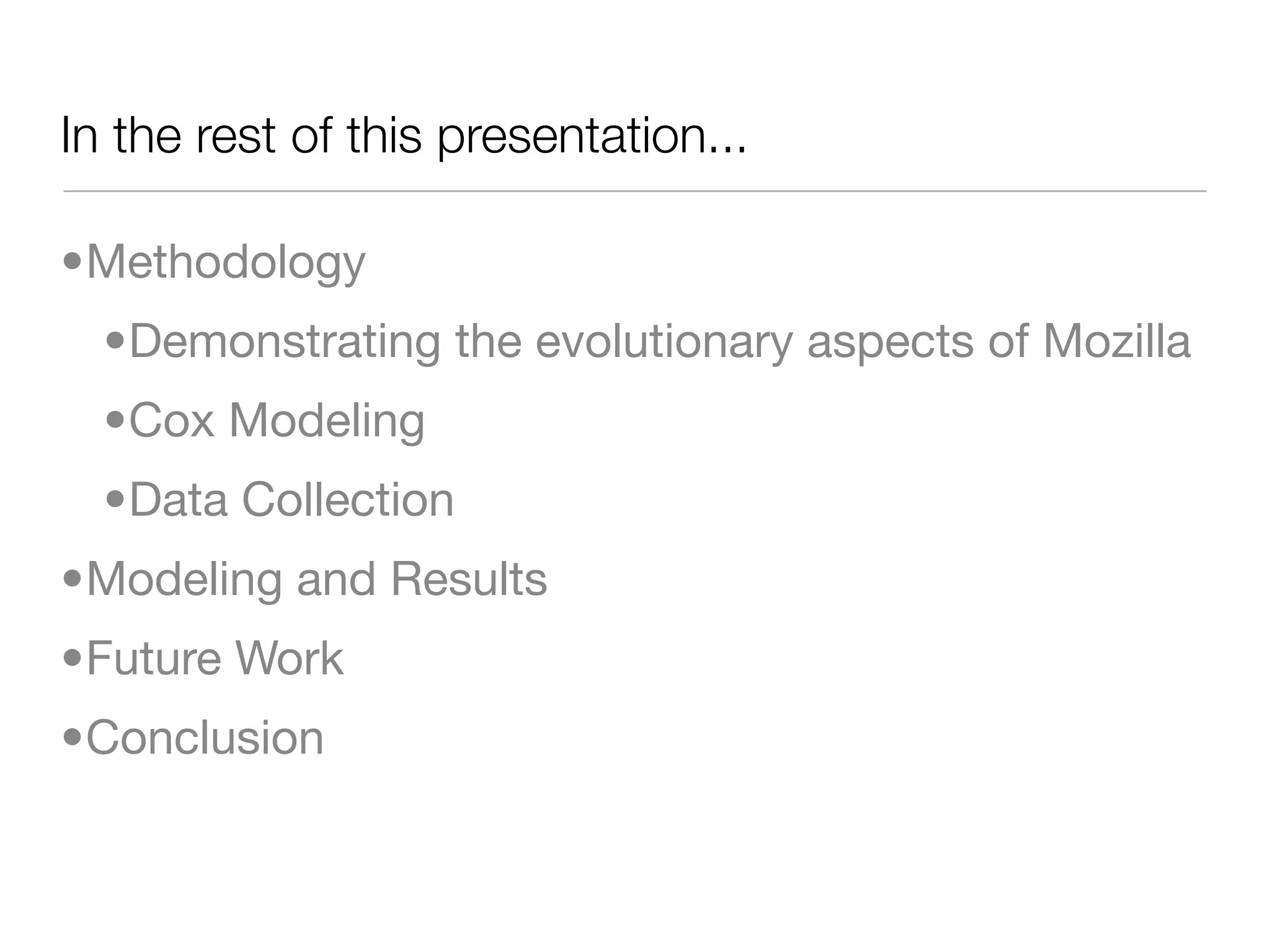Click the "Modeling and Results" bullet text
Screen dimensions: 1270x952
click(316, 579)
